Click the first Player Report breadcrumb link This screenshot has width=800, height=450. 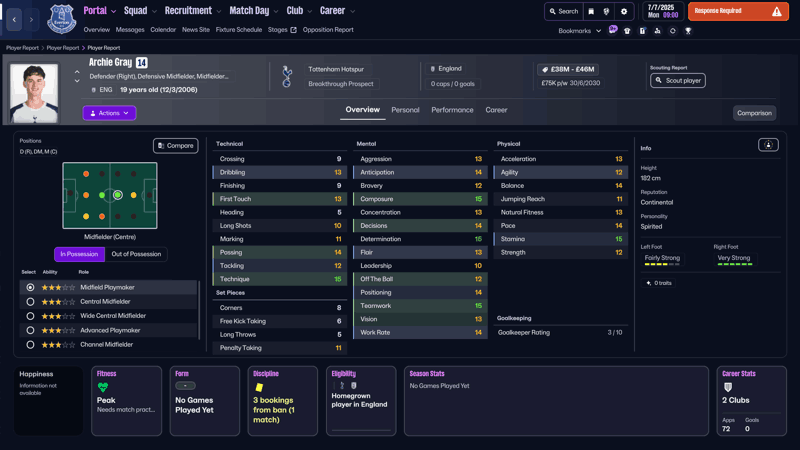click(22, 48)
